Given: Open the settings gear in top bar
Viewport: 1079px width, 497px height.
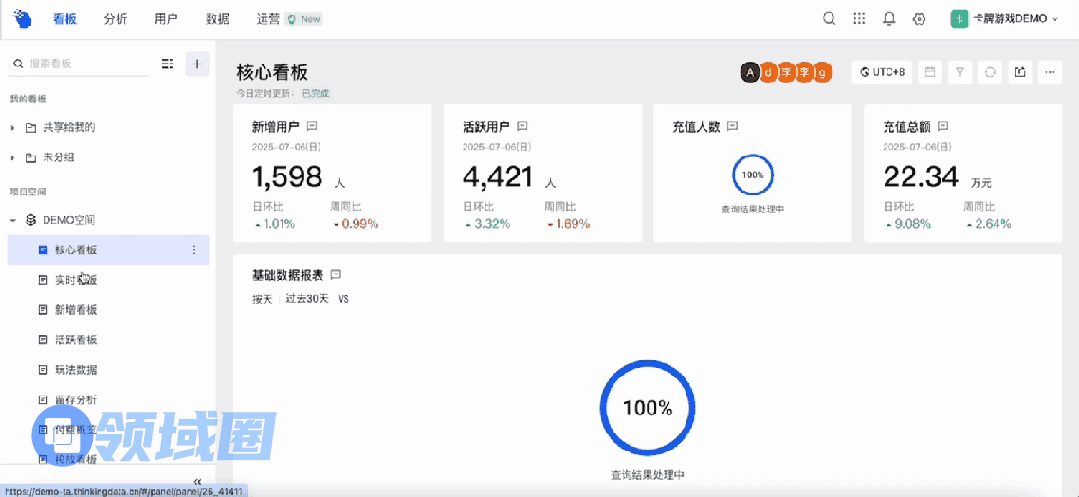Looking at the screenshot, I should 919,19.
